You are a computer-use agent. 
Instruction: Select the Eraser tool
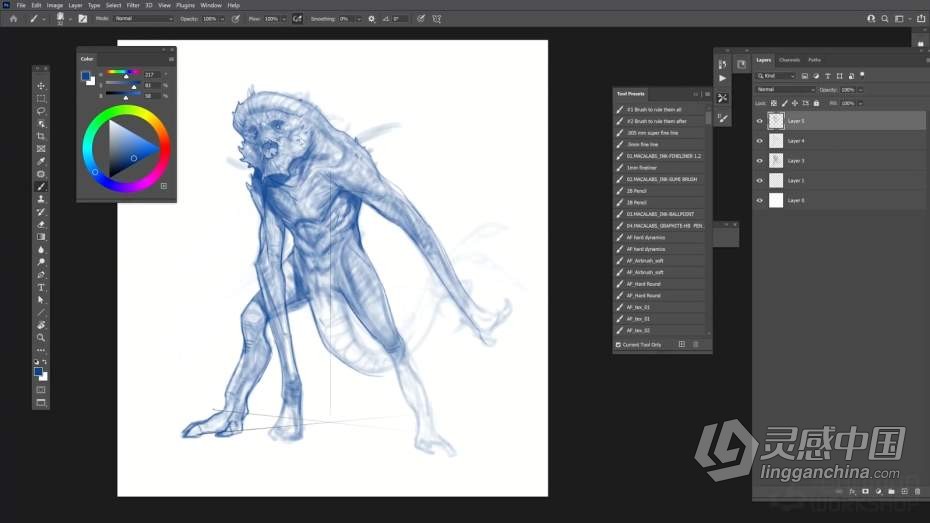tap(41, 225)
